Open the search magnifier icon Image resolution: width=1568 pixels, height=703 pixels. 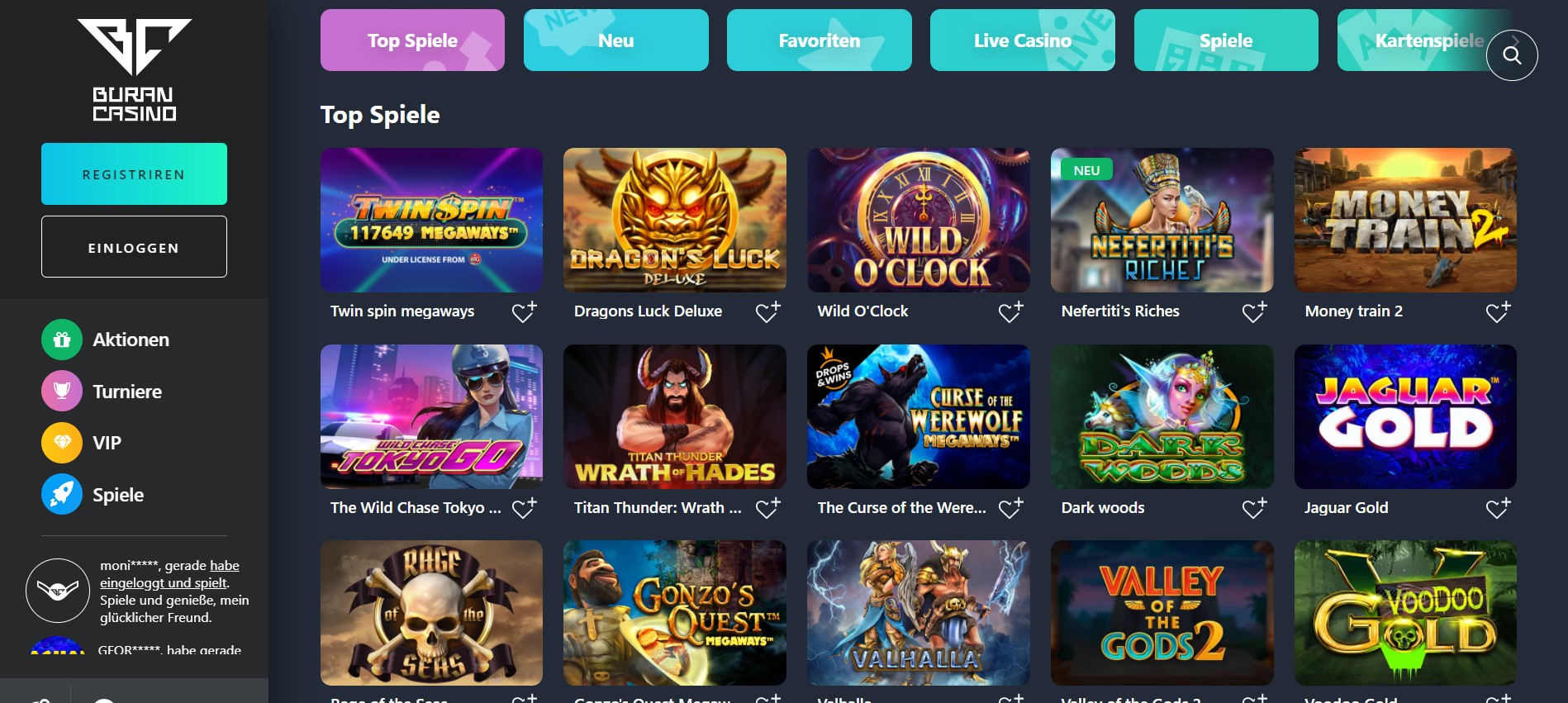1512,55
